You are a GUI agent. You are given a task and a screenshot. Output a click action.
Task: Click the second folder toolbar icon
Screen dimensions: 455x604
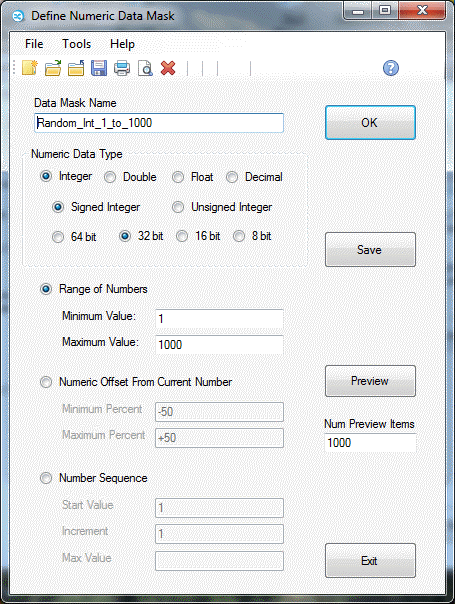[x=76, y=68]
